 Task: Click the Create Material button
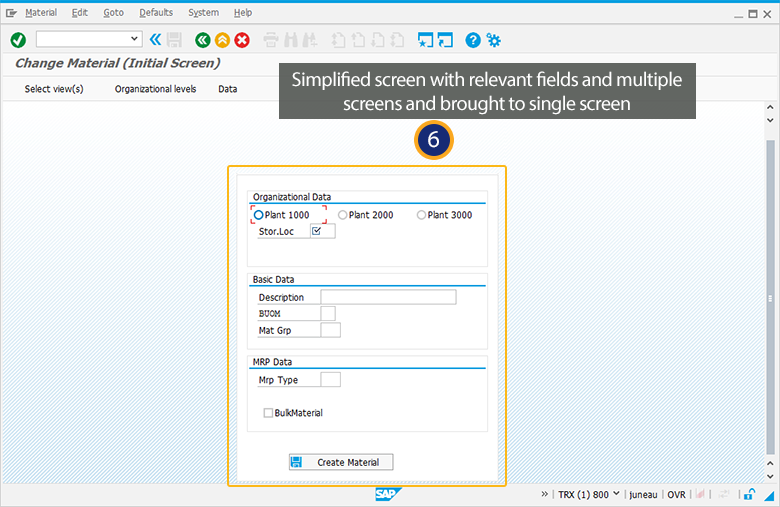click(x=341, y=462)
